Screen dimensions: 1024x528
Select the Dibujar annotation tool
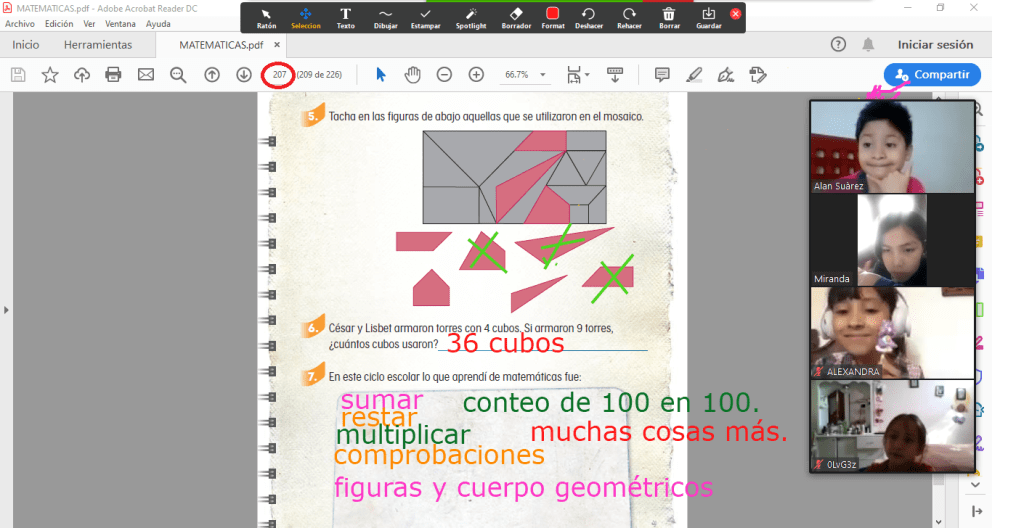click(x=385, y=18)
